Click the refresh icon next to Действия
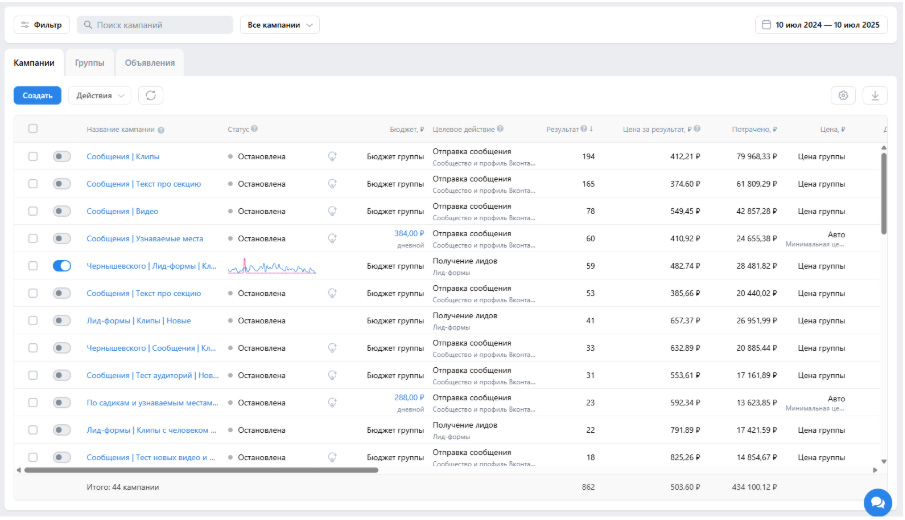905x520 pixels. pos(151,95)
